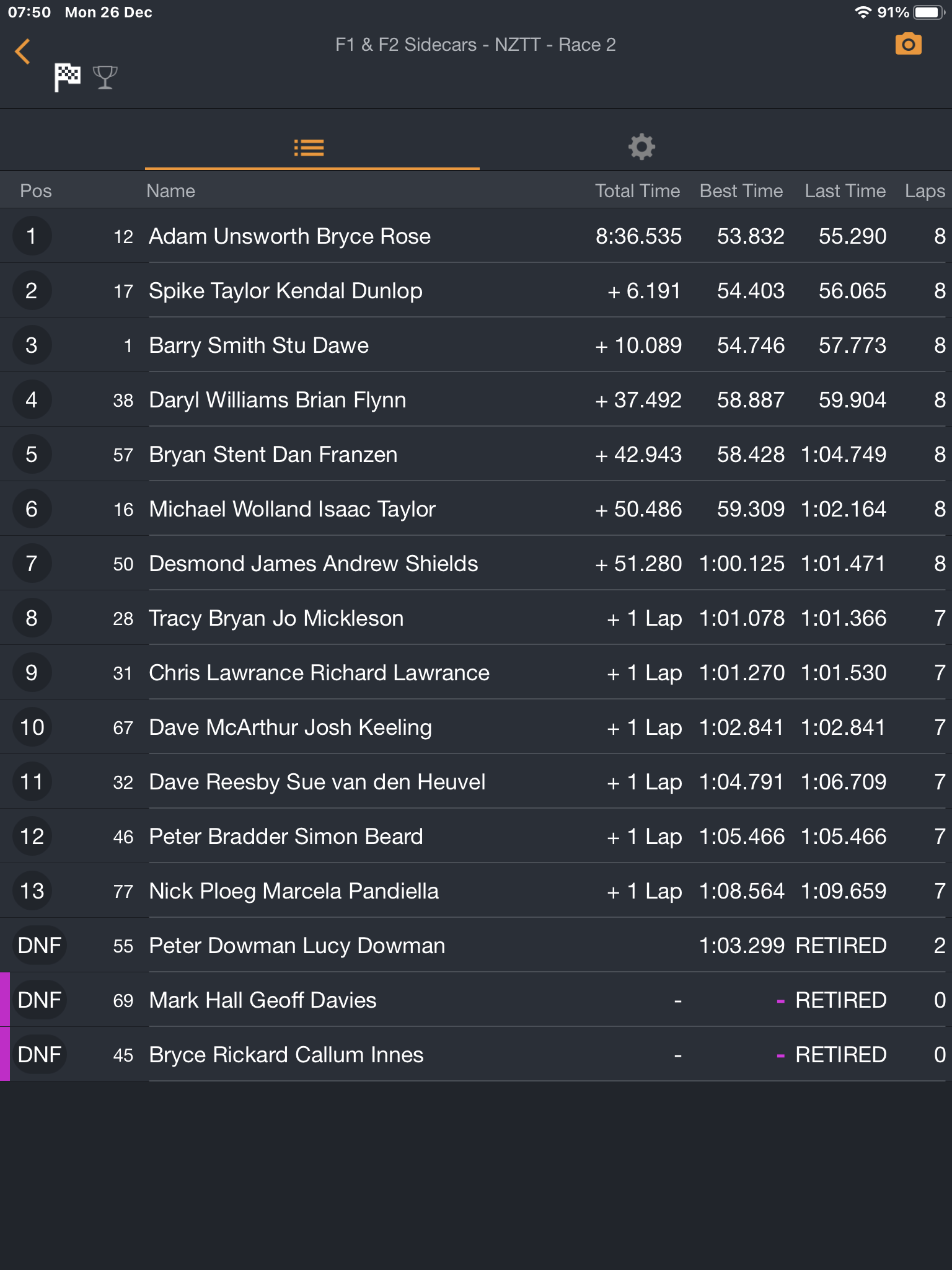Open the trophy standings icon
Image resolution: width=952 pixels, height=1270 pixels.
105,78
